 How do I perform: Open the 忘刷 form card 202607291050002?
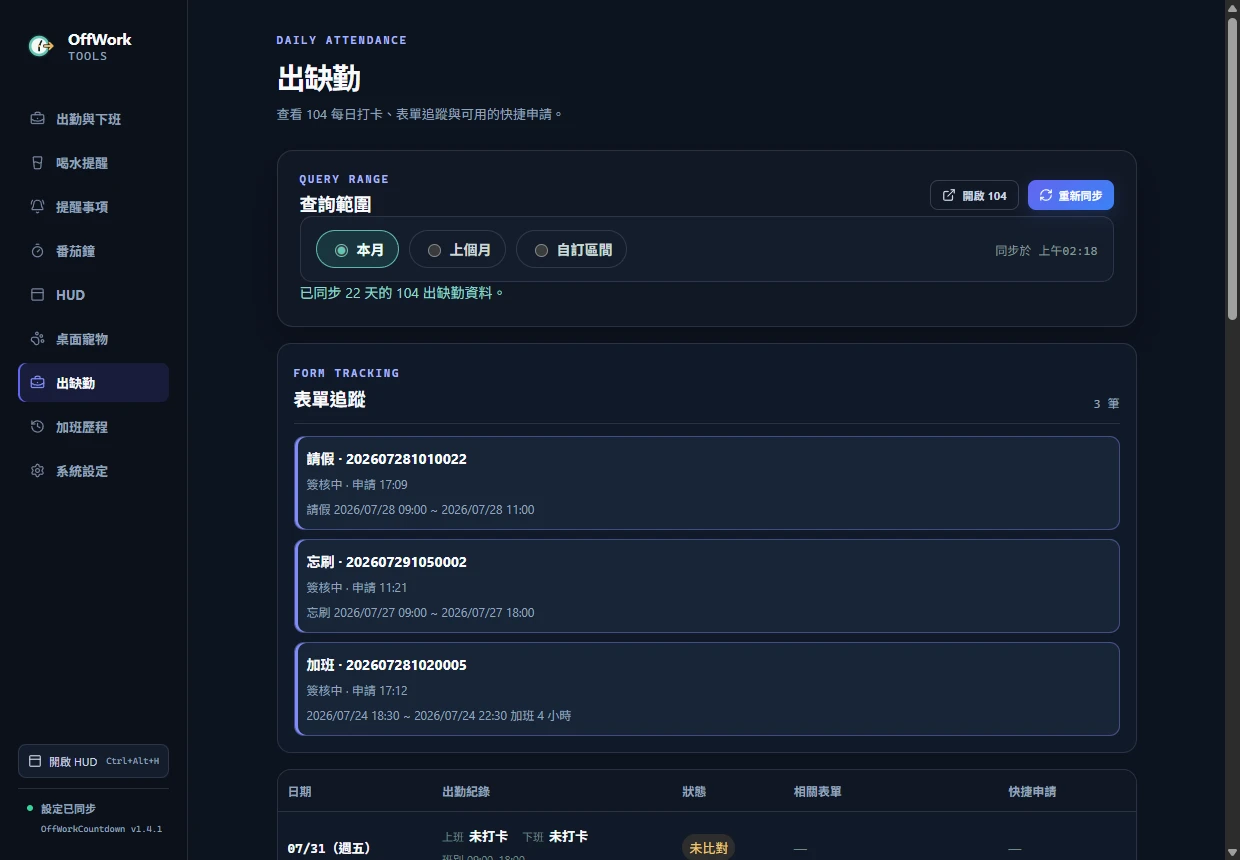[707, 586]
